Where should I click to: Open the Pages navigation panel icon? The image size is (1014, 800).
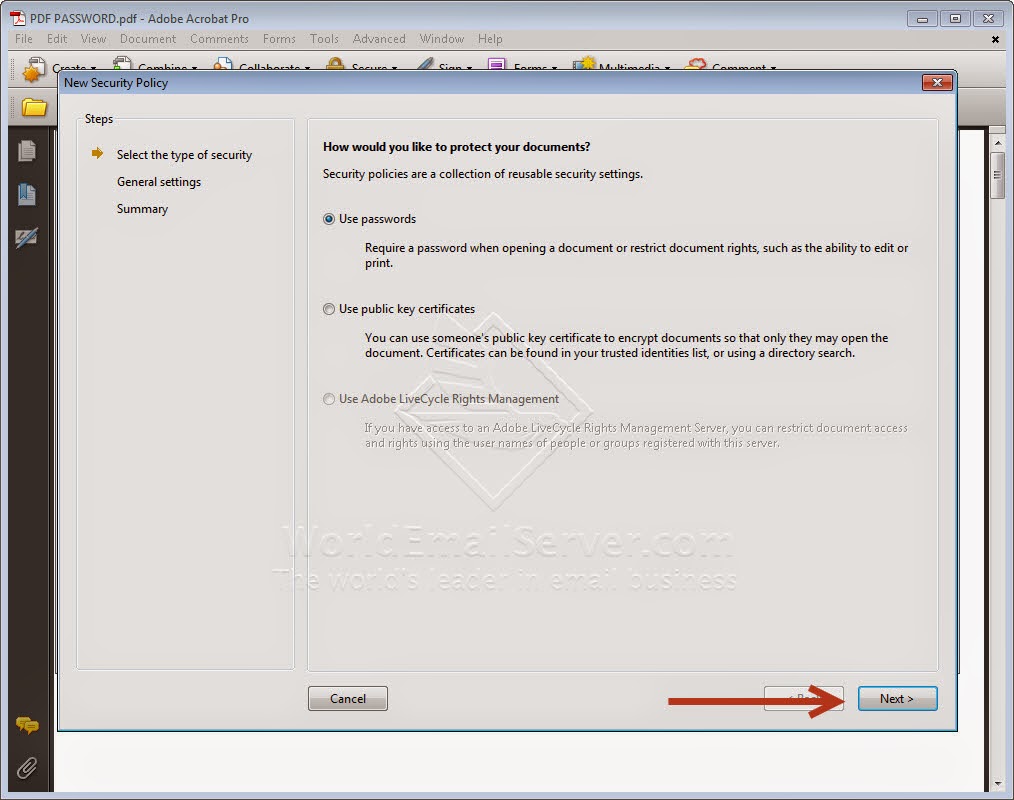point(27,151)
